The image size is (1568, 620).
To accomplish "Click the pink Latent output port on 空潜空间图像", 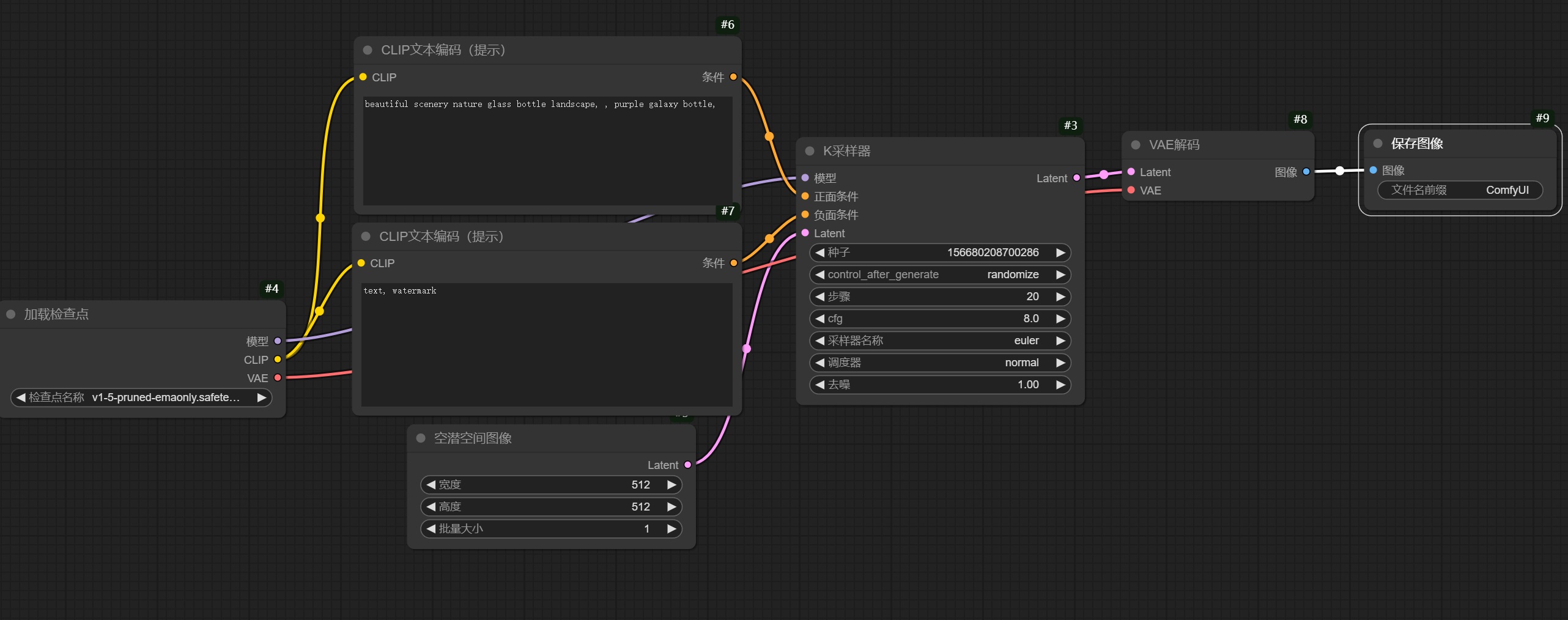I will click(x=688, y=465).
